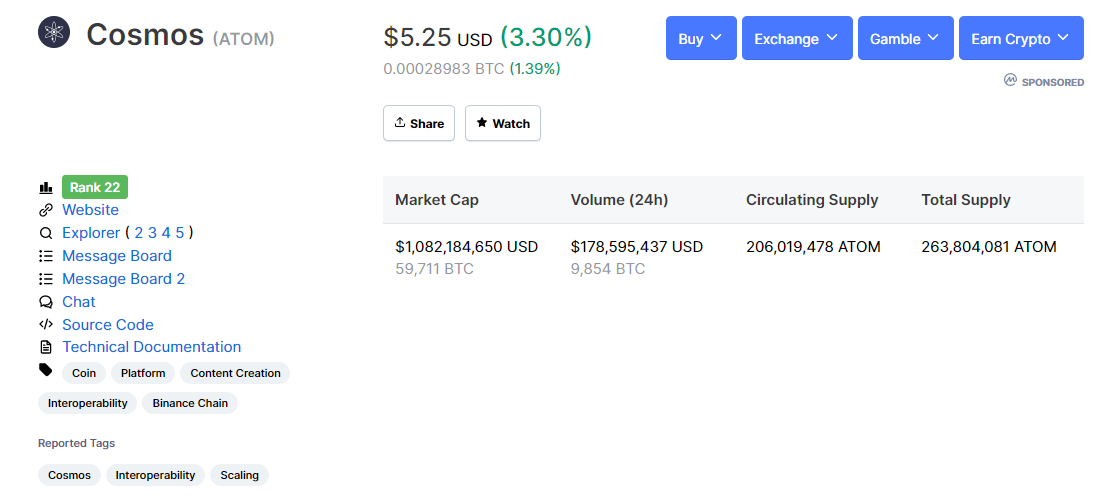Select the Binance Chain tag
Image resolution: width=1109 pixels, height=498 pixels.
pyautogui.click(x=190, y=403)
